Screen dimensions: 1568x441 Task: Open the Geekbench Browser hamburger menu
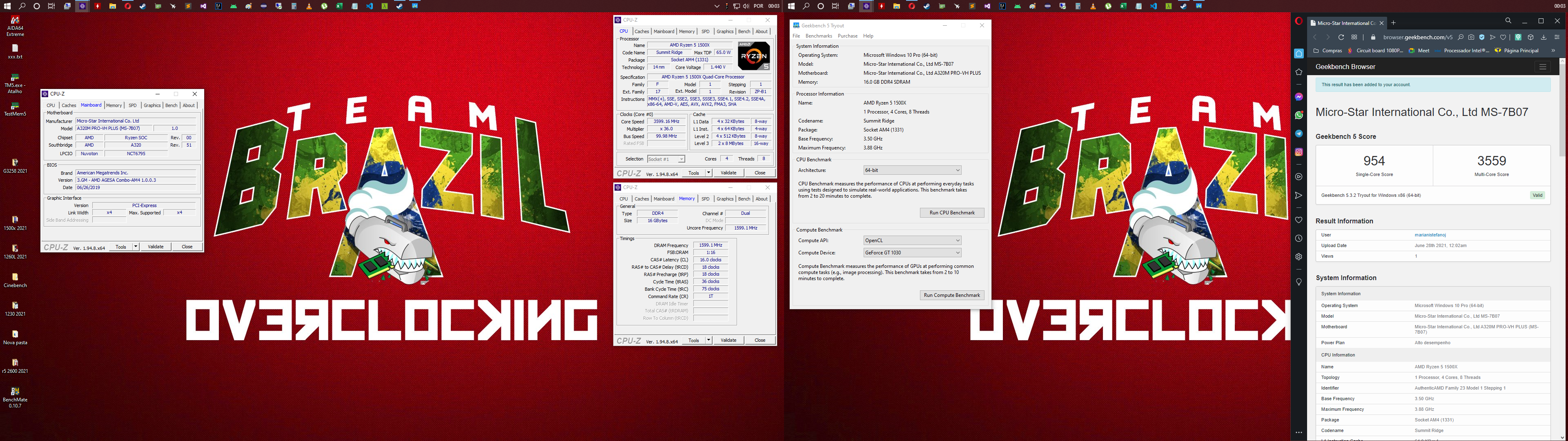[1542, 67]
